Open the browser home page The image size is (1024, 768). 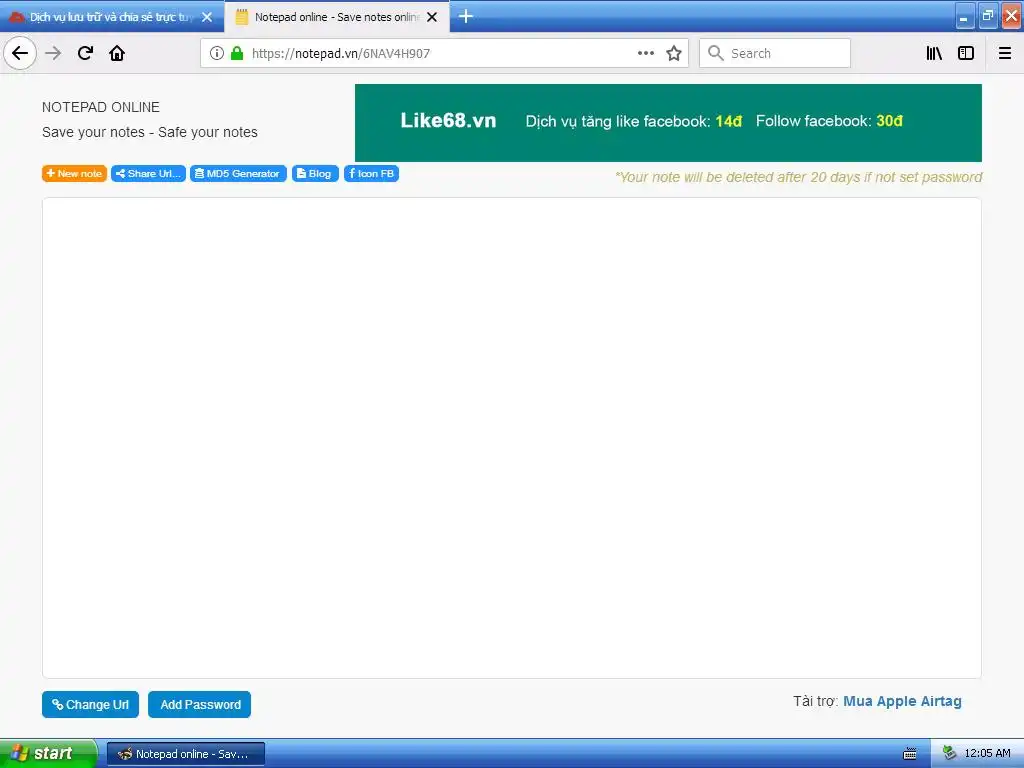coord(117,53)
